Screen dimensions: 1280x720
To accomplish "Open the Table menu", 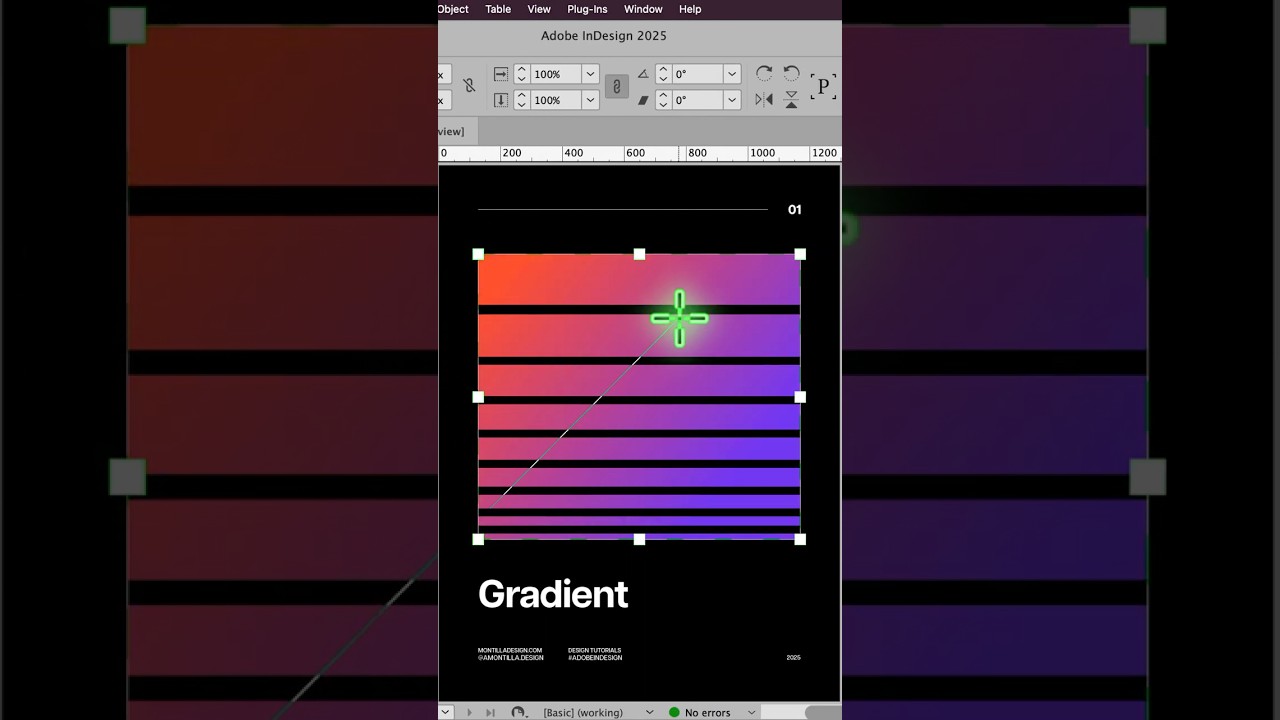I will pyautogui.click(x=498, y=9).
